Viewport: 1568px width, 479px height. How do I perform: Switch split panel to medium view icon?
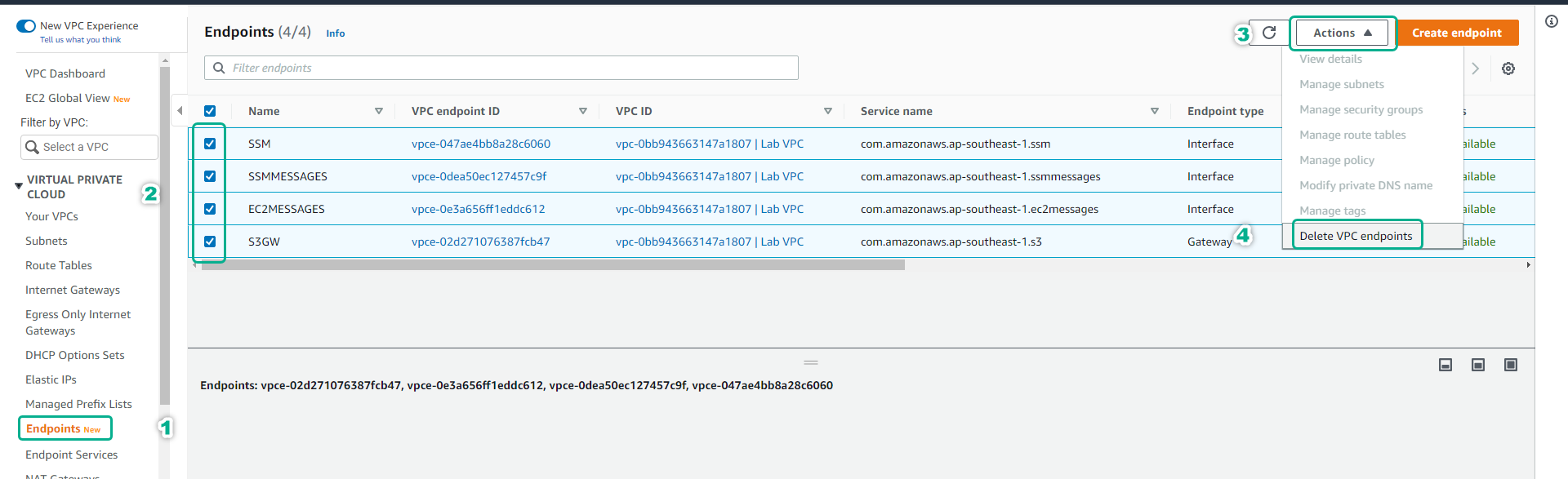point(1478,365)
